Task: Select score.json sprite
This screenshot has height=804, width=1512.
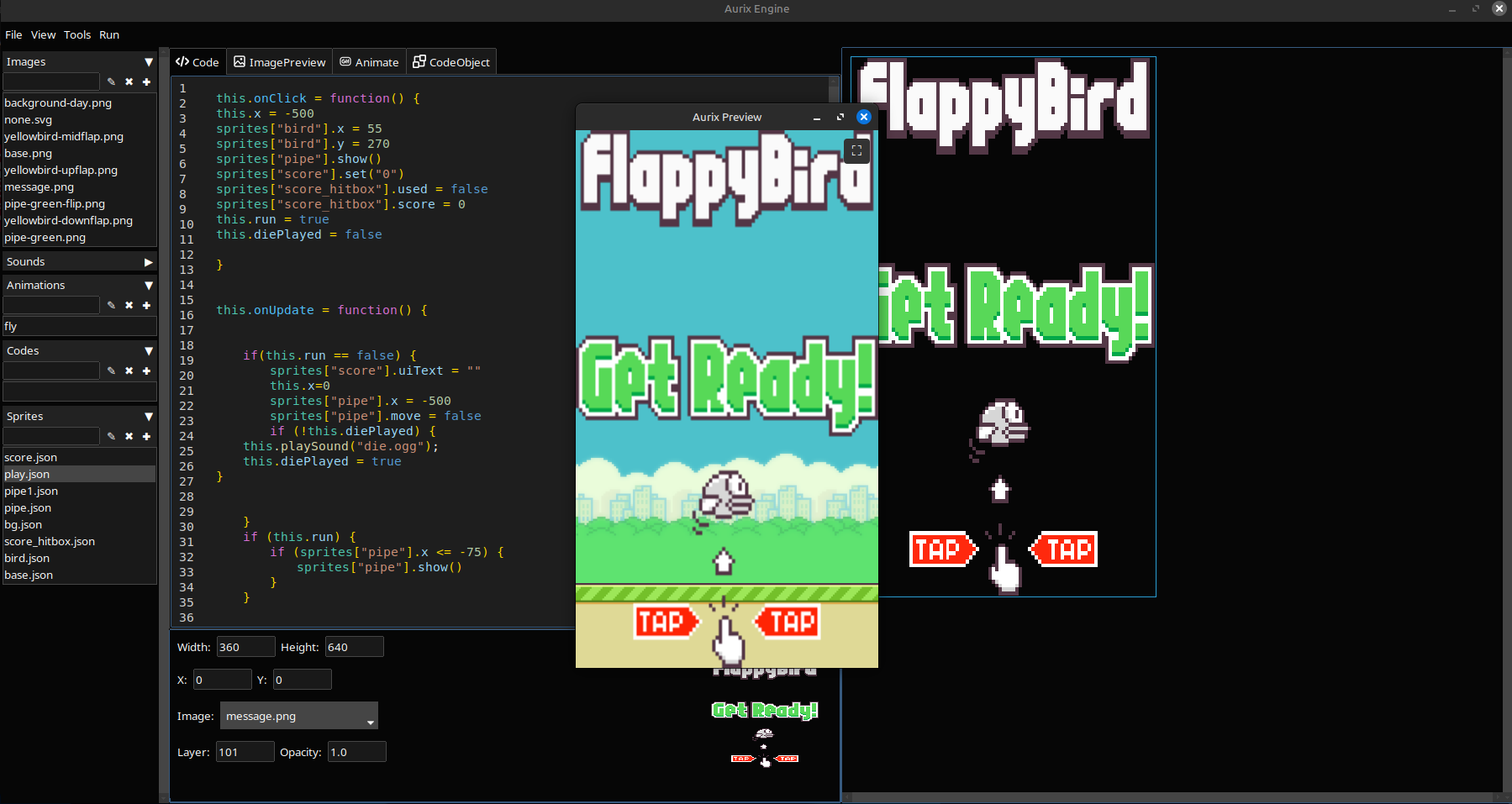Action: (80, 457)
